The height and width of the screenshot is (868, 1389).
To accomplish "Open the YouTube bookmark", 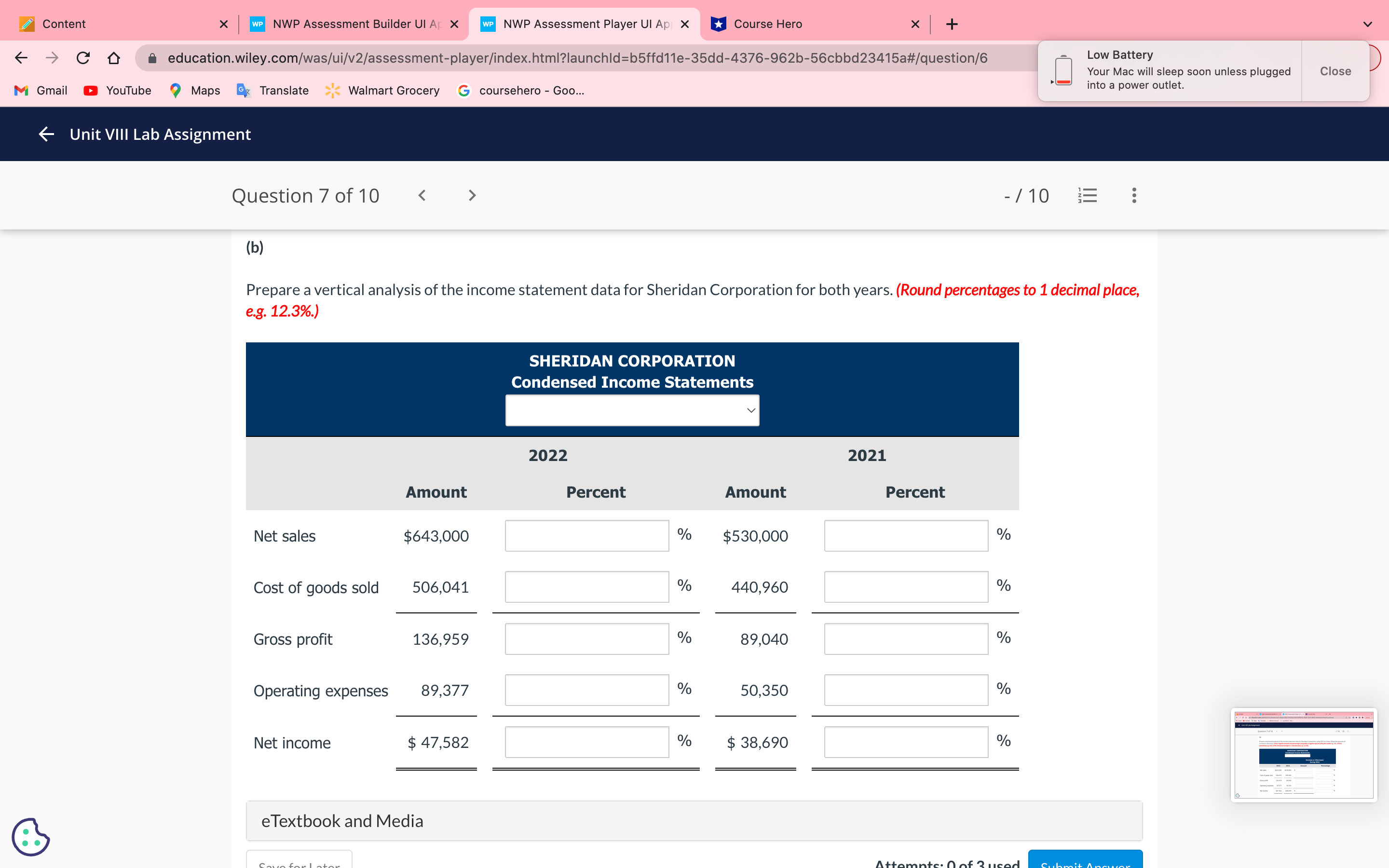I will tap(117, 90).
